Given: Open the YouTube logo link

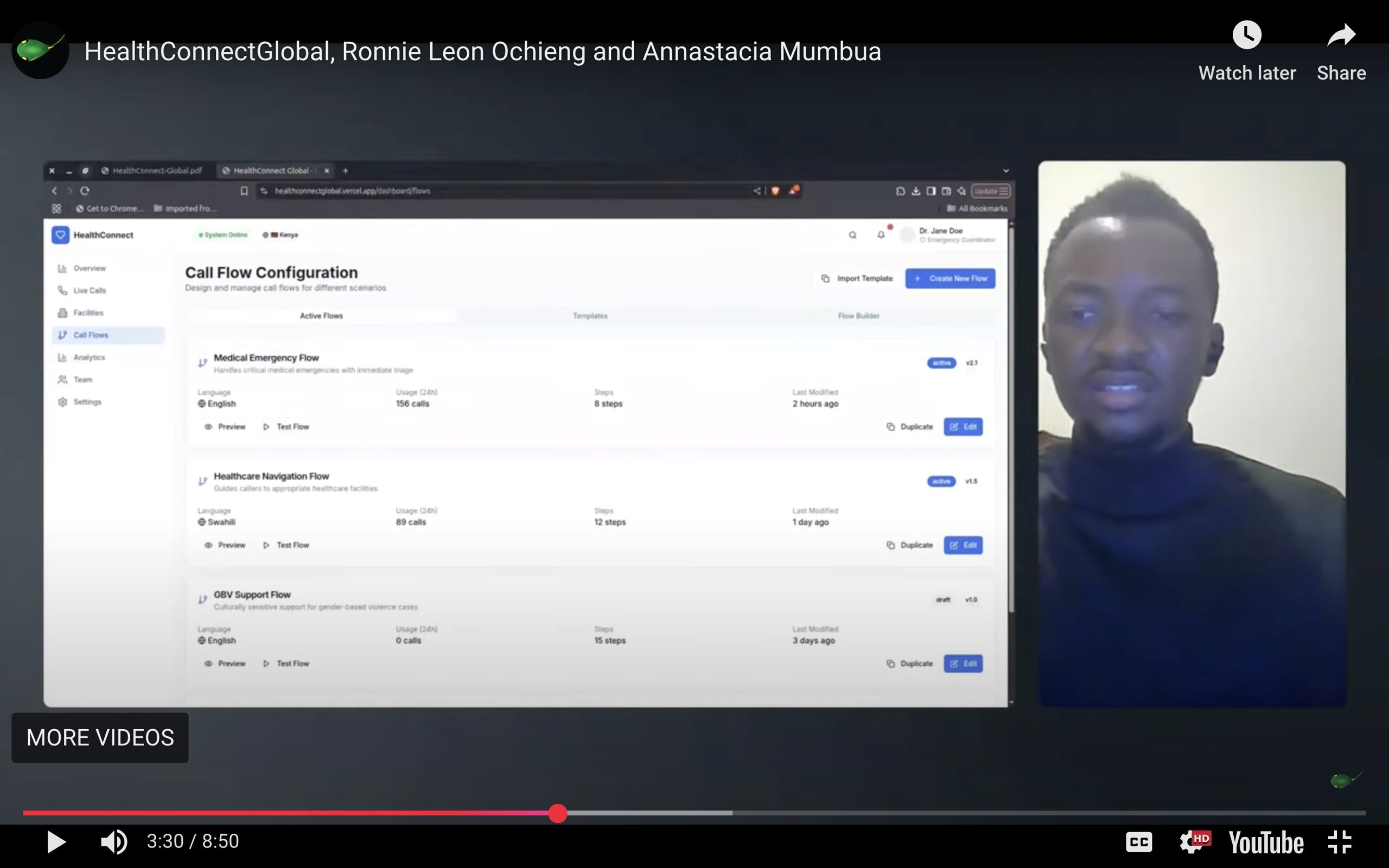Looking at the screenshot, I should [x=1266, y=842].
